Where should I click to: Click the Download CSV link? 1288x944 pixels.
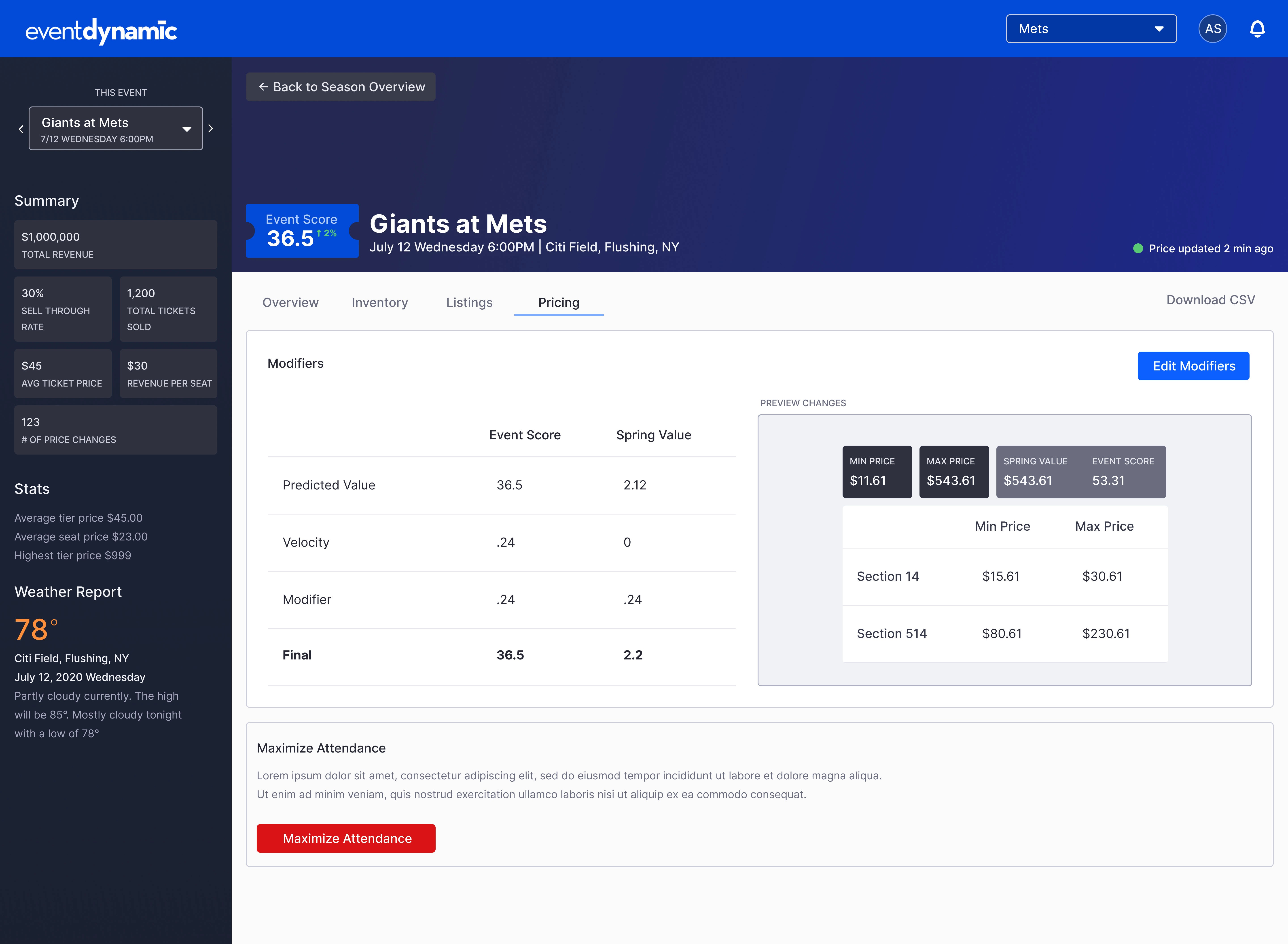(x=1210, y=300)
